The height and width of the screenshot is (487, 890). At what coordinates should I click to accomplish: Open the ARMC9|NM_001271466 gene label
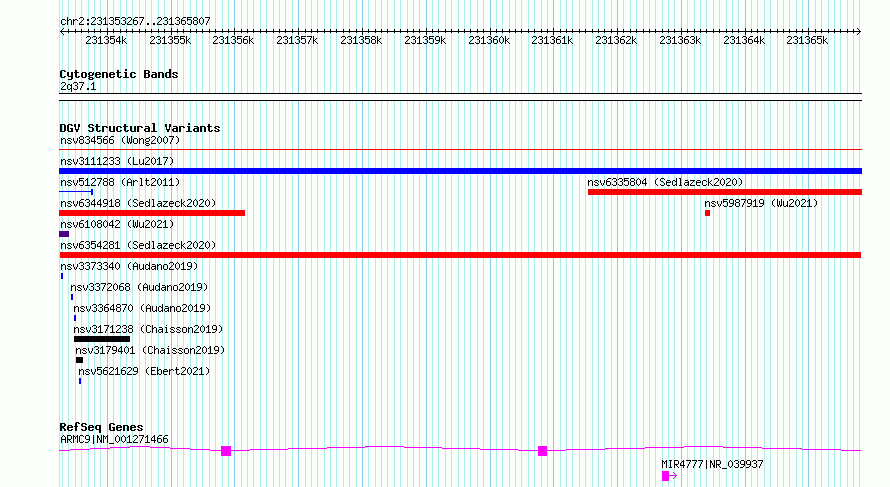(114, 439)
